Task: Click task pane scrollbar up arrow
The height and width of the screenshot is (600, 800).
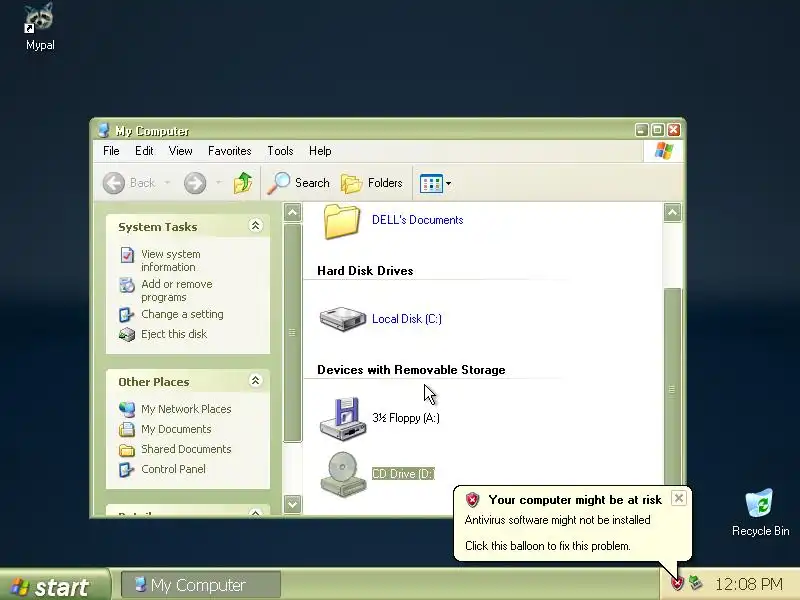Action: click(292, 212)
